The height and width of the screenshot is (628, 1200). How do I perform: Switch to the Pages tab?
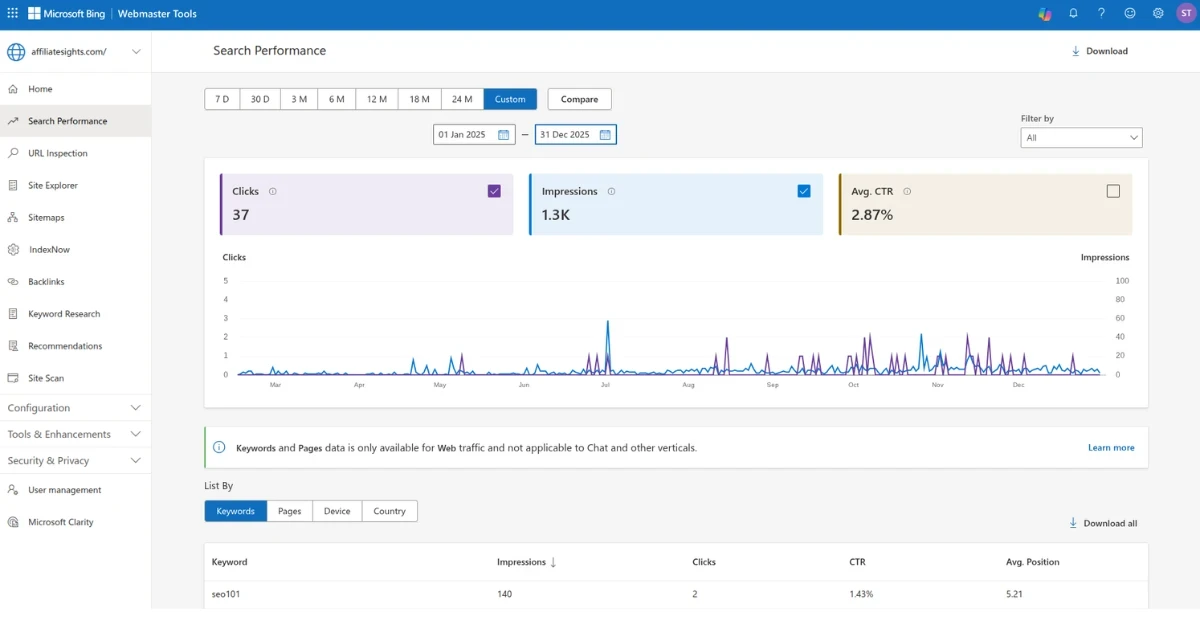pyautogui.click(x=289, y=511)
